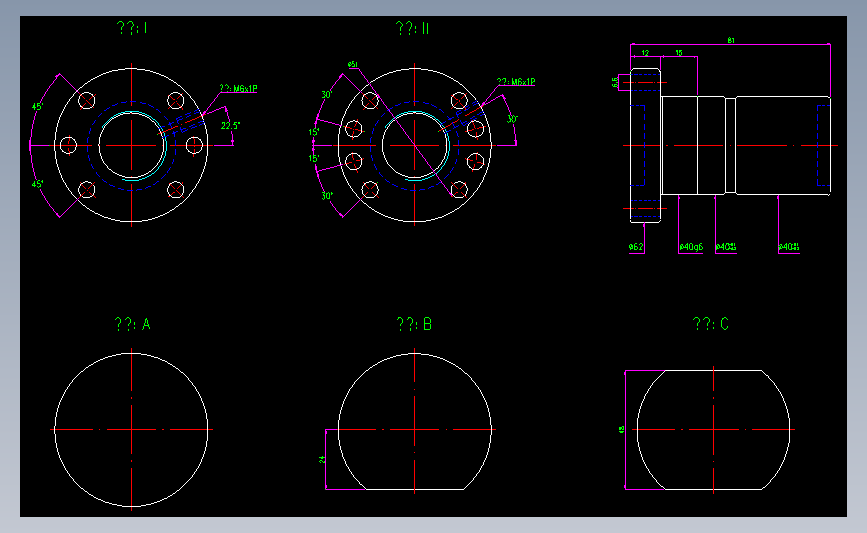Select the '??: C' view title

[x=711, y=324]
